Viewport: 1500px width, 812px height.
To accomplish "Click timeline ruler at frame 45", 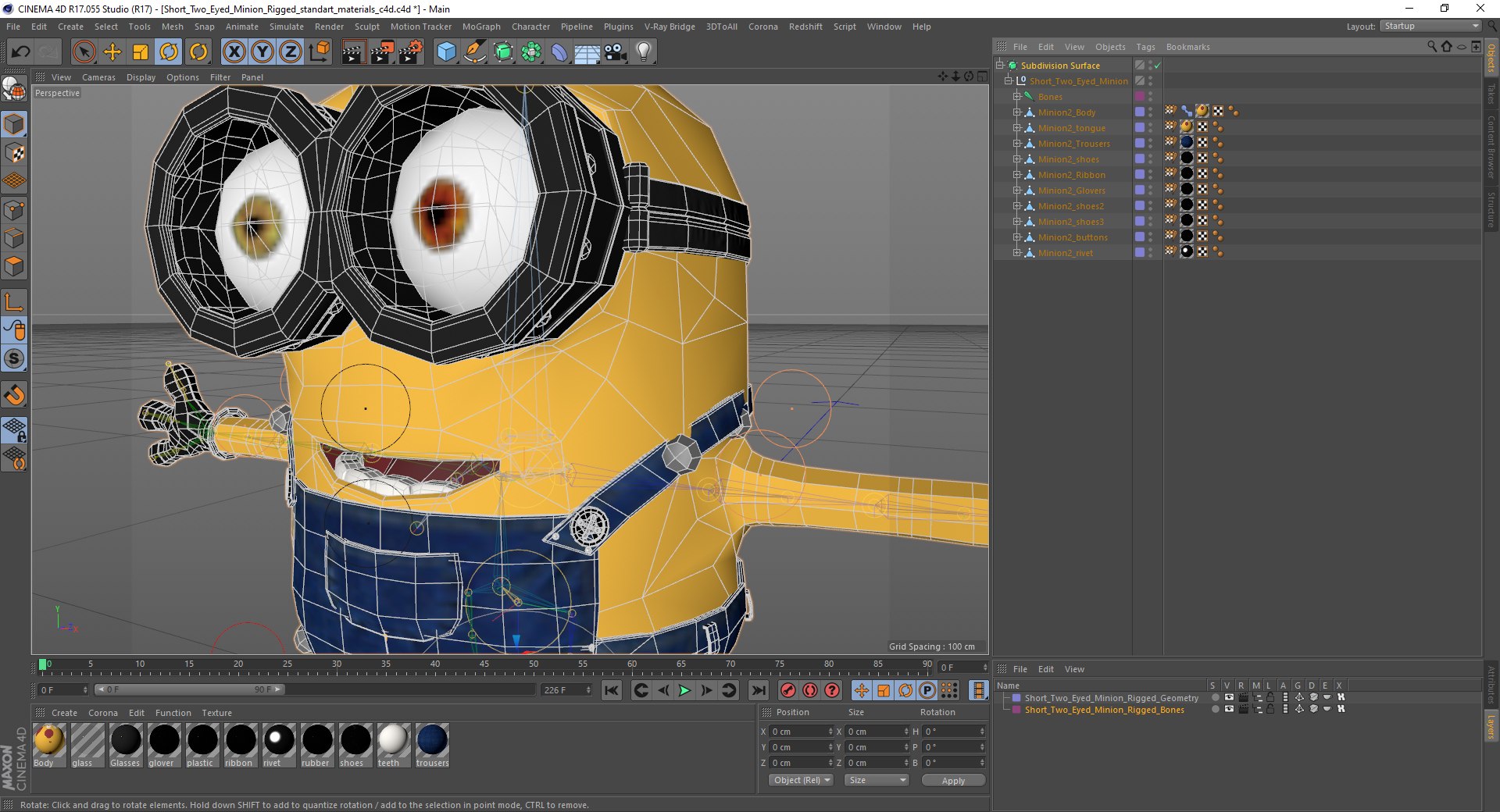I will click(484, 666).
